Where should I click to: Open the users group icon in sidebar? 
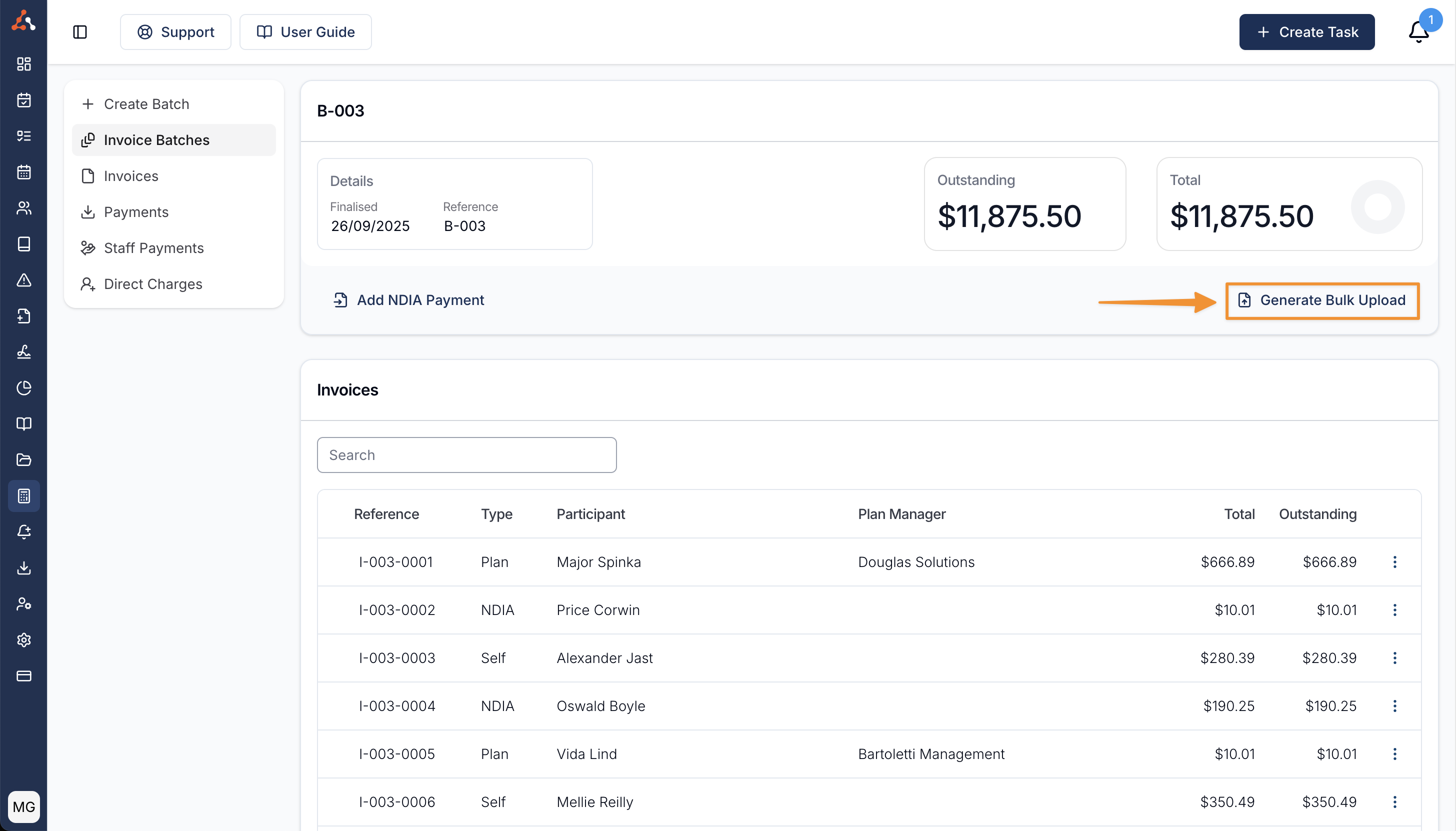tap(23, 208)
